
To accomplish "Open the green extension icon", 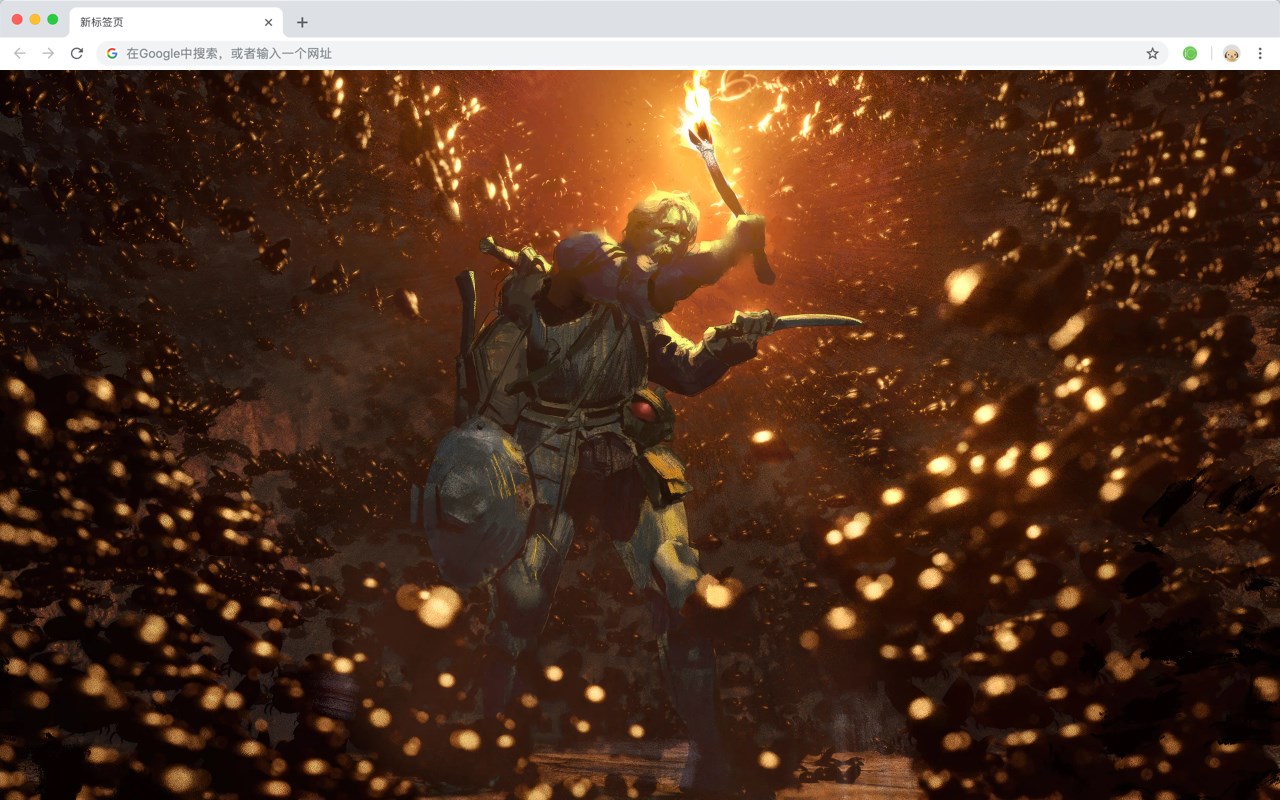I will tap(1190, 53).
